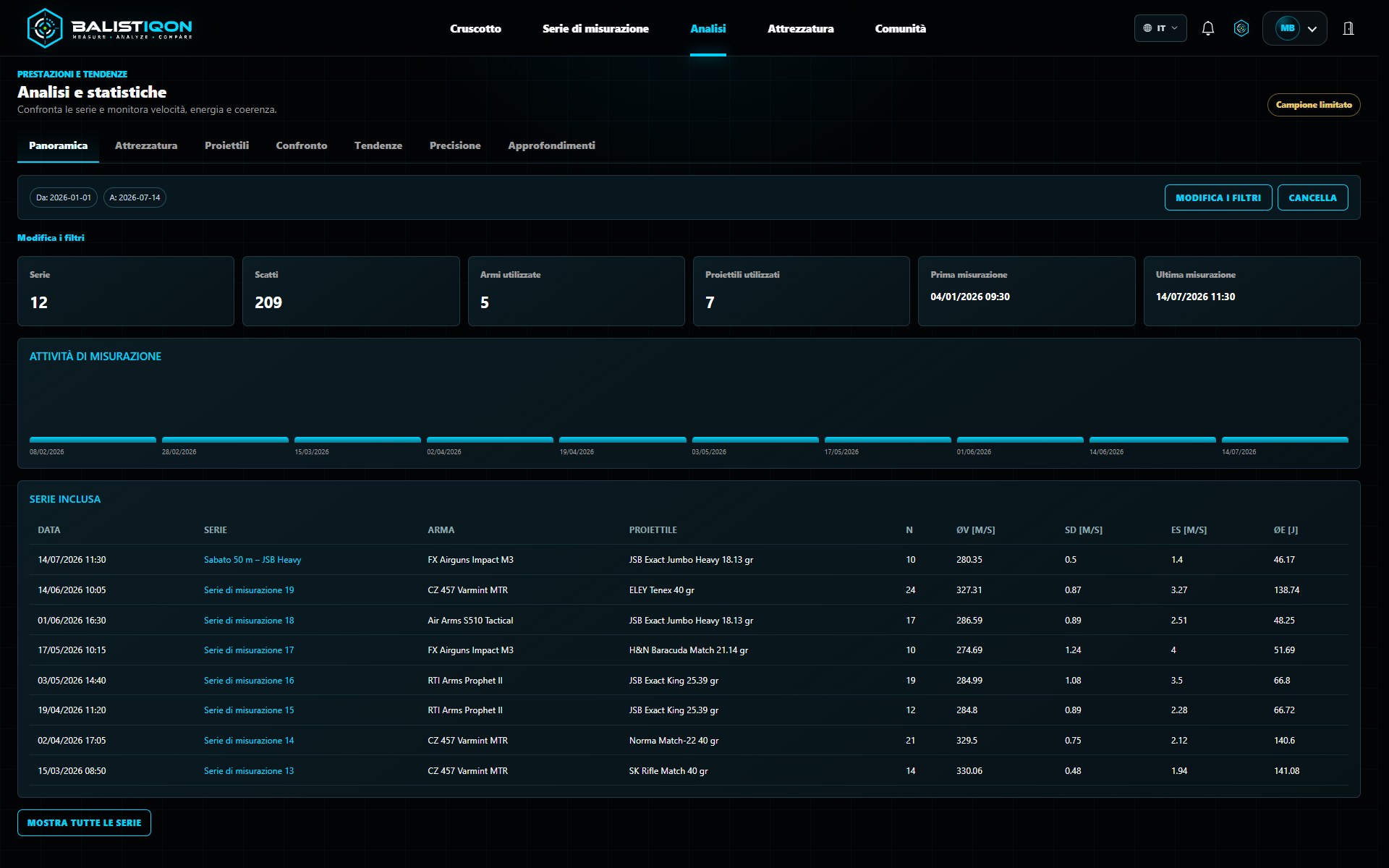Select the Da: 2026-01-01 filter chip

pos(64,197)
